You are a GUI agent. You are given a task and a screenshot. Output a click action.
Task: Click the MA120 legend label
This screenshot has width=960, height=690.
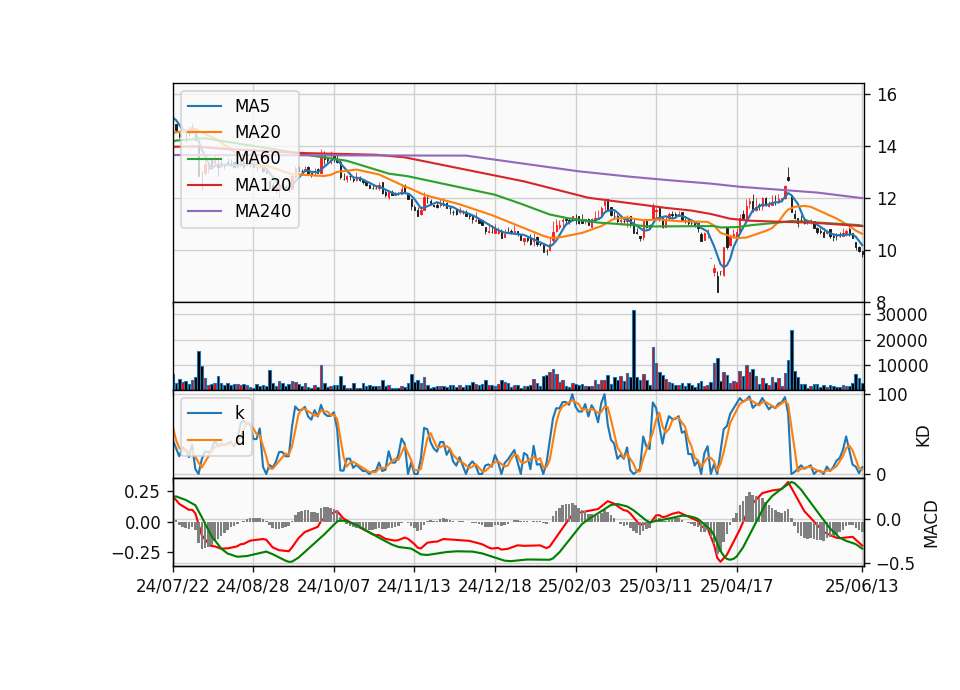click(263, 185)
